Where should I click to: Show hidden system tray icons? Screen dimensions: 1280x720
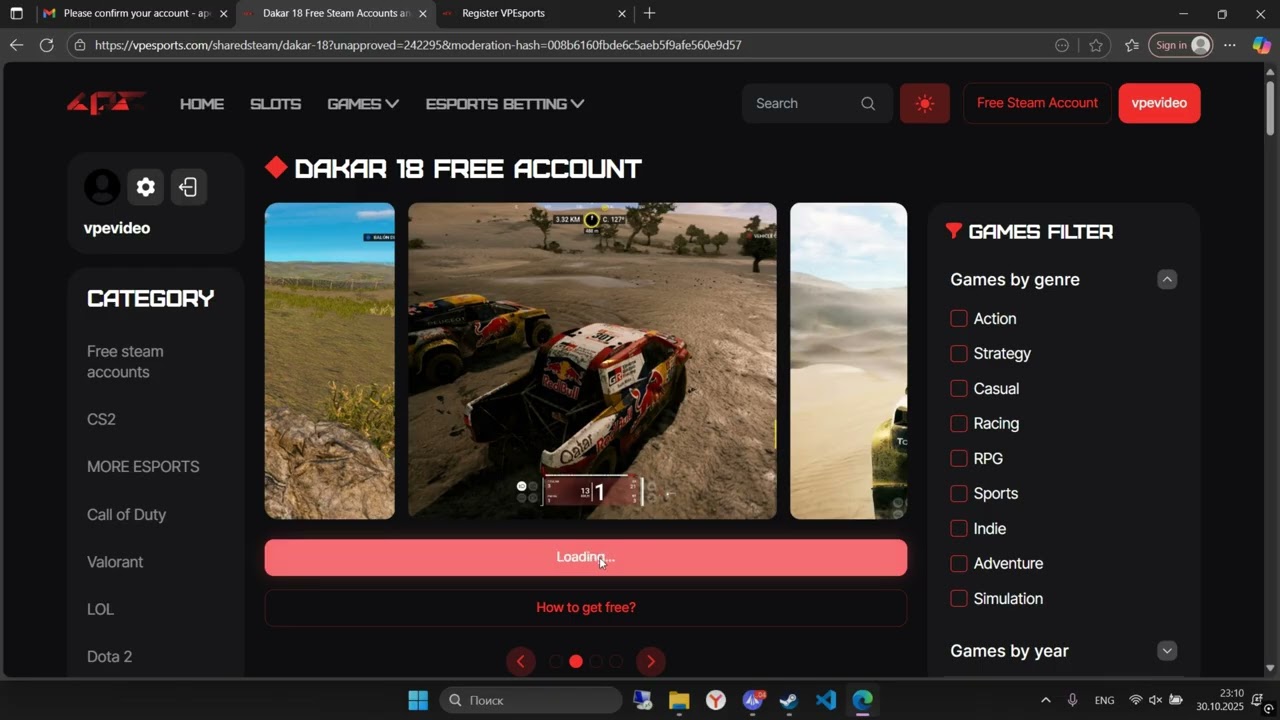[x=1046, y=700]
